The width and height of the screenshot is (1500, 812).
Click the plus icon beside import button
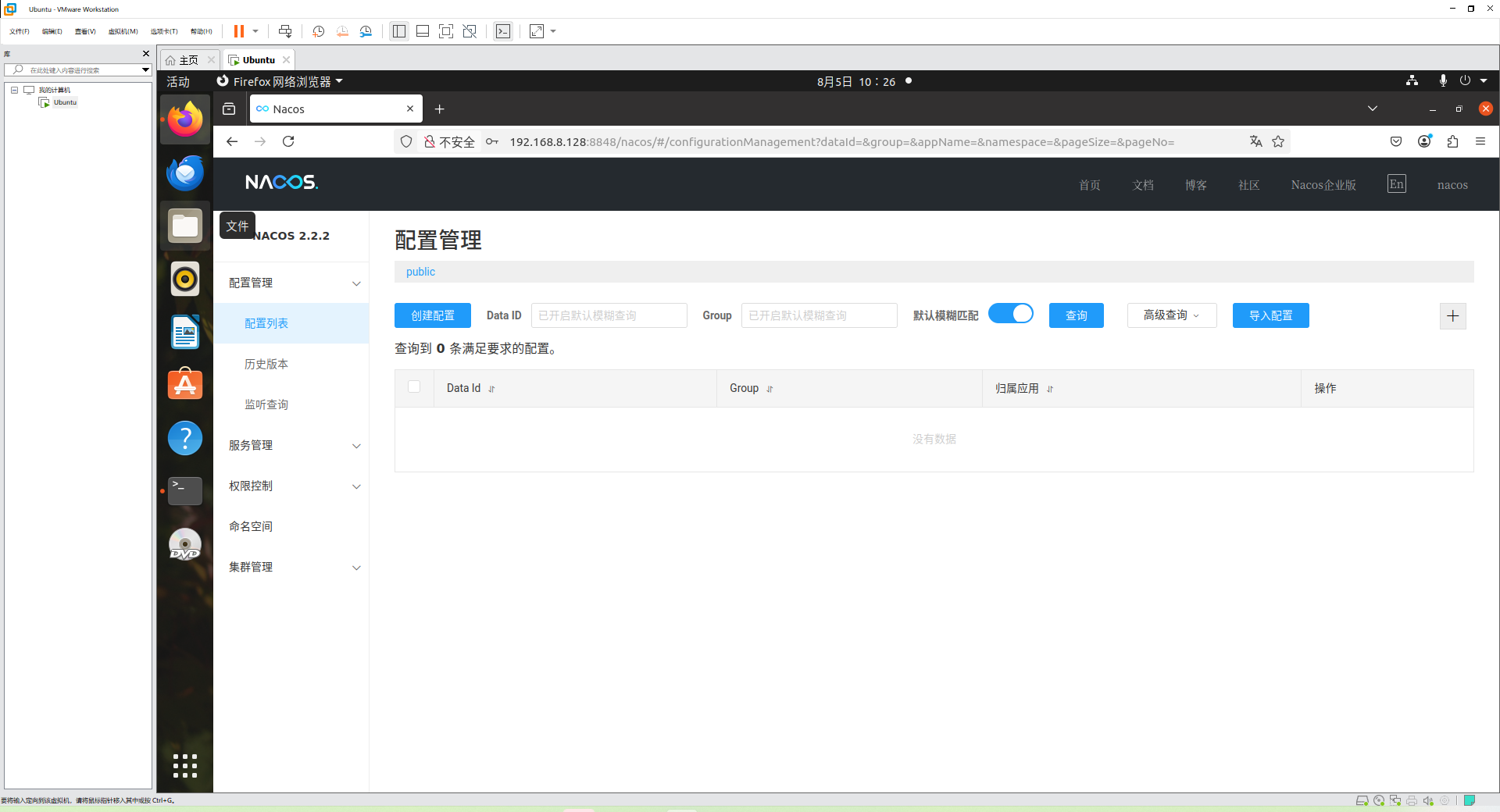click(1453, 316)
